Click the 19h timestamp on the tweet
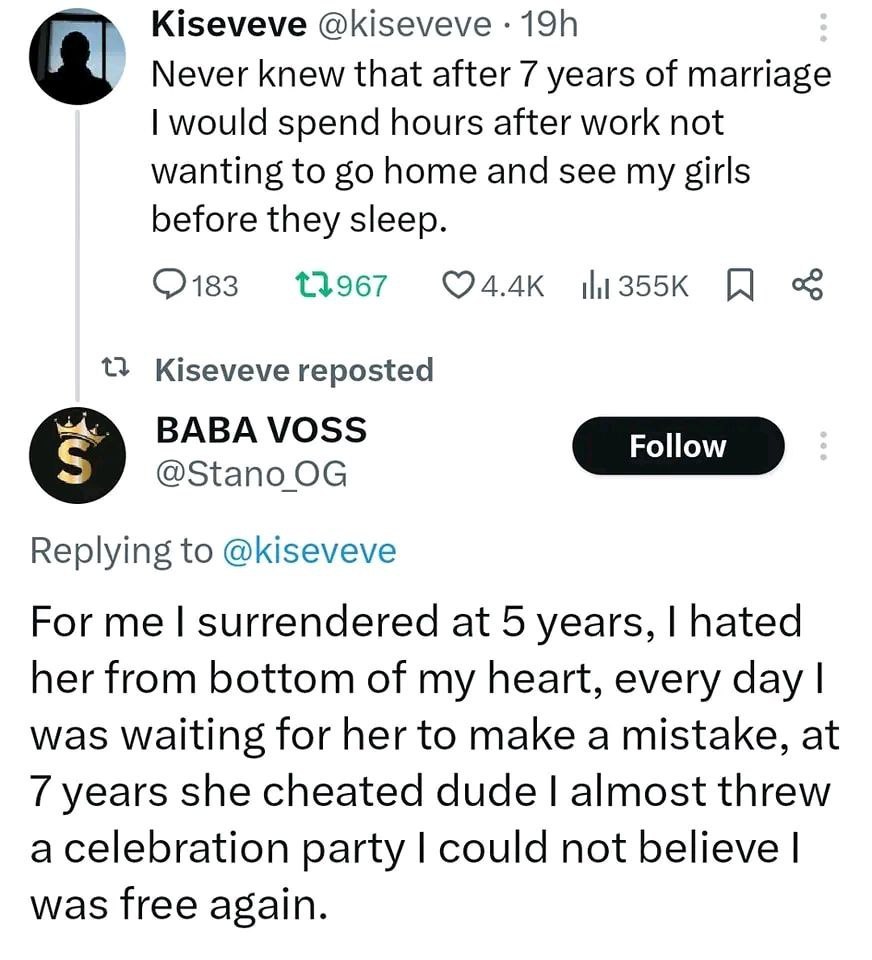The height and width of the screenshot is (960, 872). 551,26
